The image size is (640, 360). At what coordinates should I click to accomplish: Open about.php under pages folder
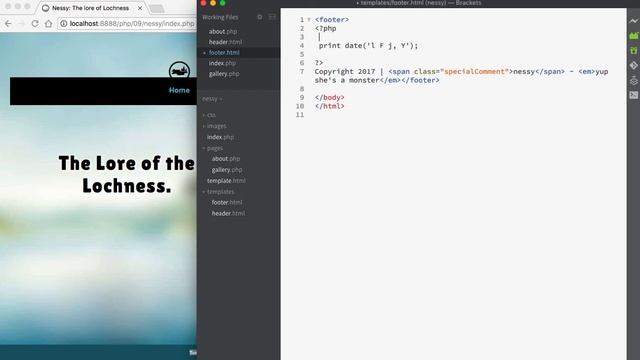tap(226, 159)
